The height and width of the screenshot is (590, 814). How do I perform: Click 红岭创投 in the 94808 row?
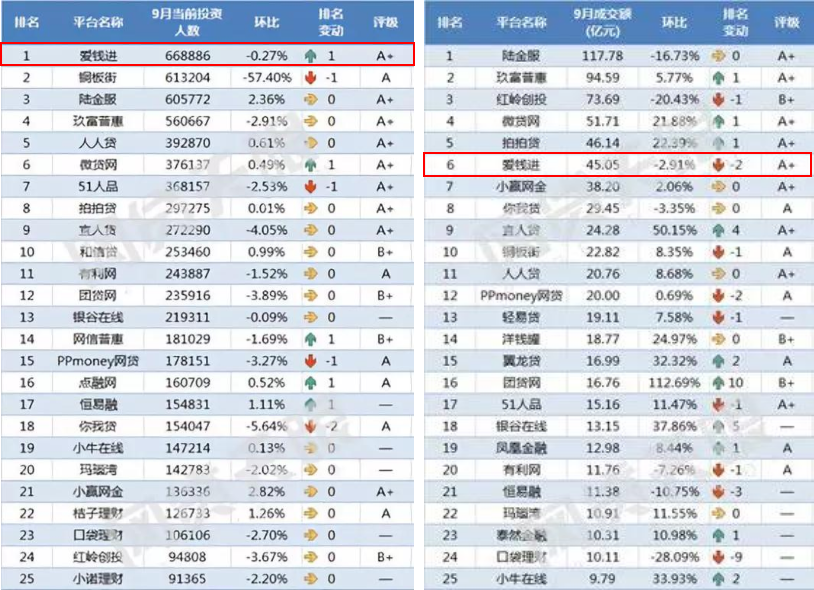pos(98,557)
